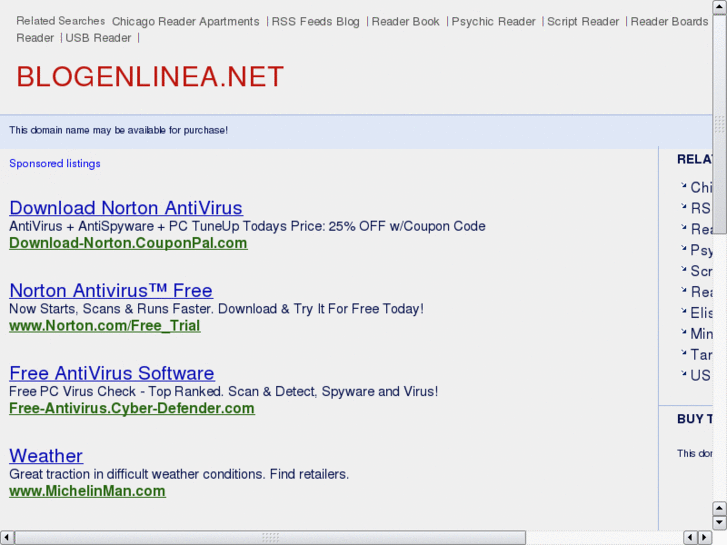Click the arrow bullet beside 'Chi' sidebar item

coord(683,186)
